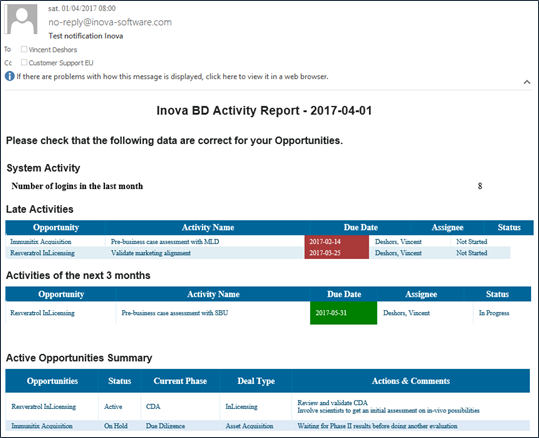Click Opportunity column header in Late Activities table
539x438 pixels.
pyautogui.click(x=56, y=227)
